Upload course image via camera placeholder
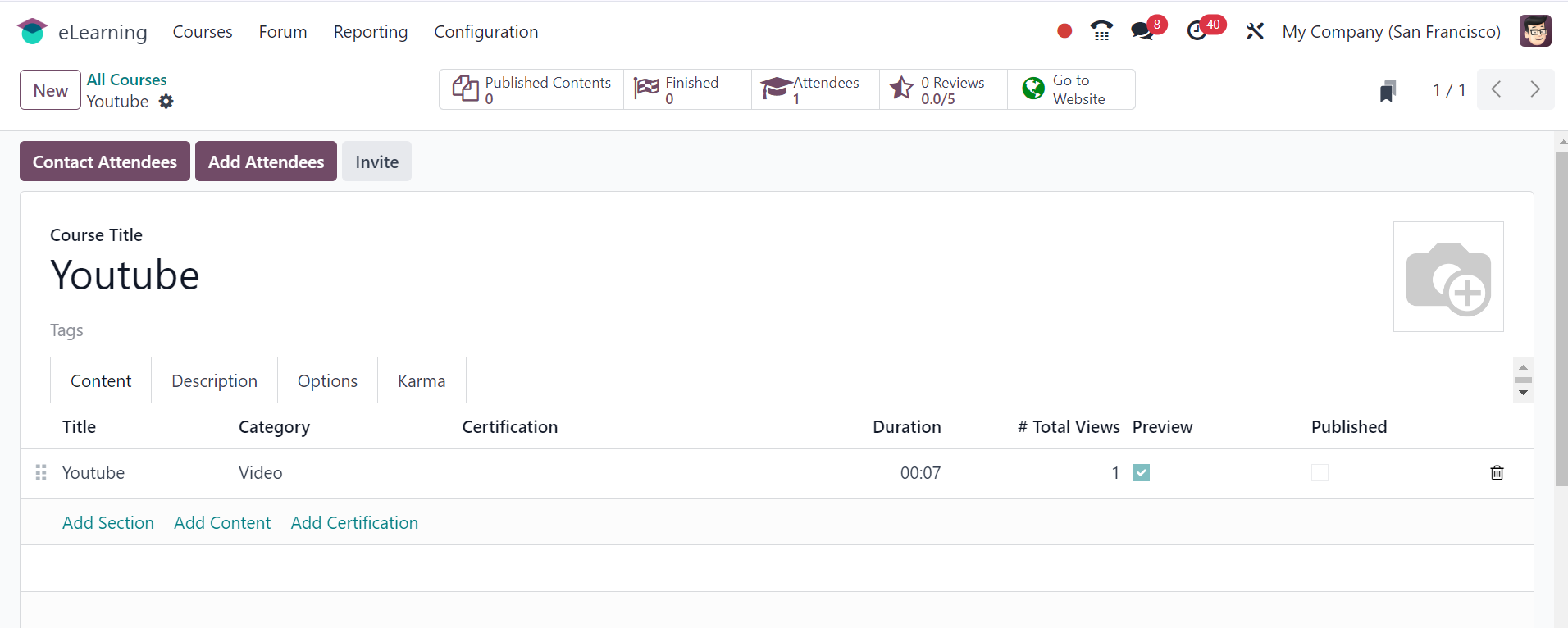The height and width of the screenshot is (628, 1568). pos(1448,277)
